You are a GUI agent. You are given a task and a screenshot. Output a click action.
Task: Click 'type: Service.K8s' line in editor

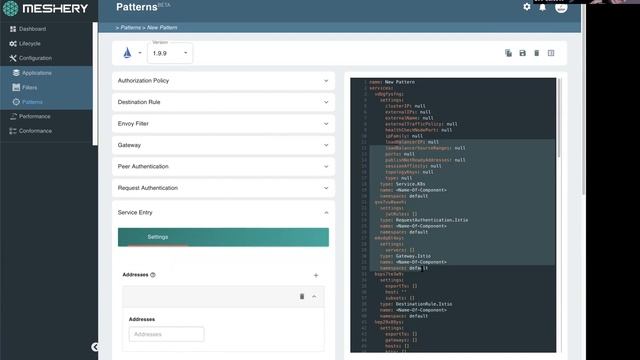[402, 184]
